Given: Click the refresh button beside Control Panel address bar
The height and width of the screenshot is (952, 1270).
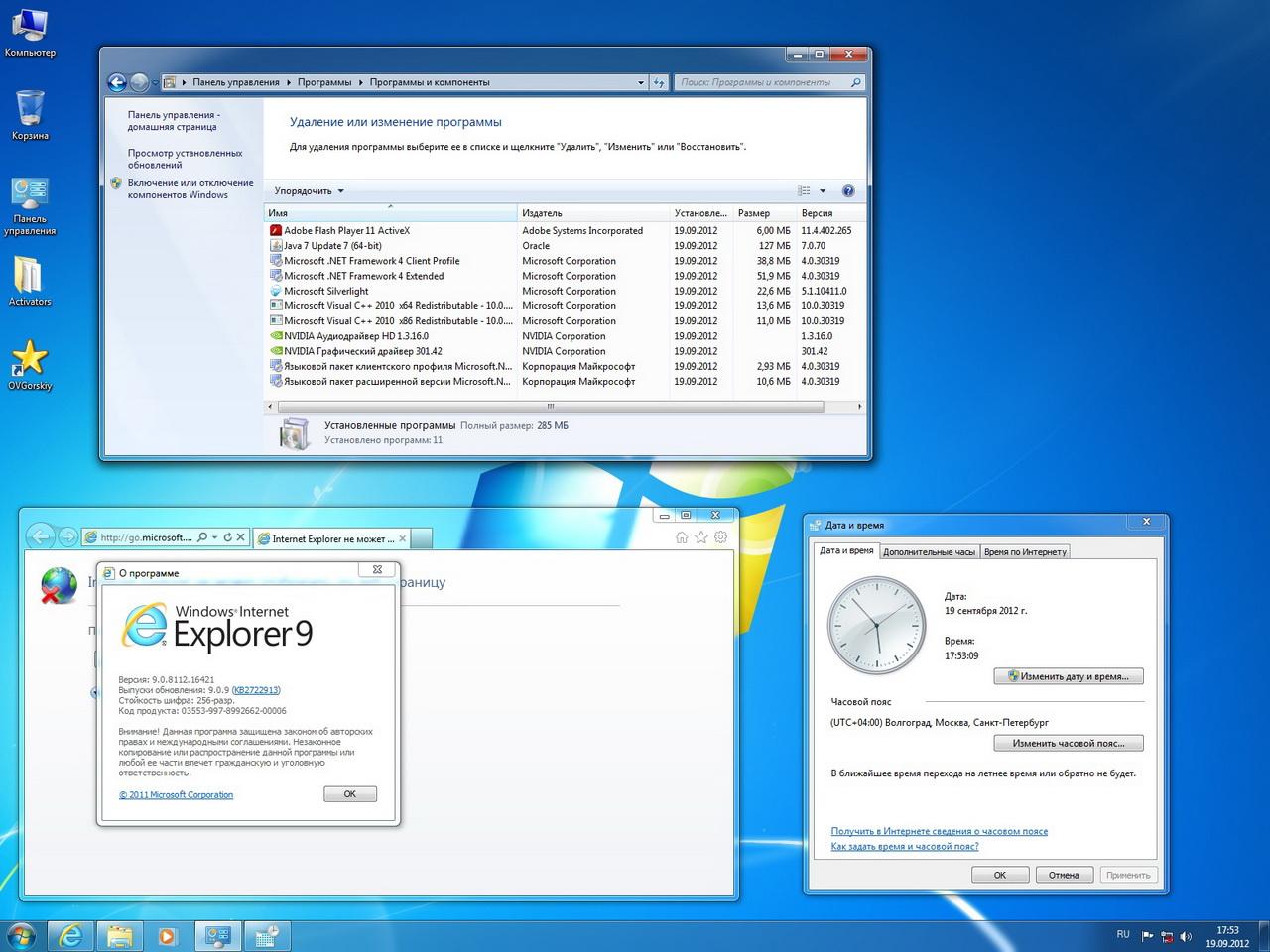Looking at the screenshot, I should (659, 83).
